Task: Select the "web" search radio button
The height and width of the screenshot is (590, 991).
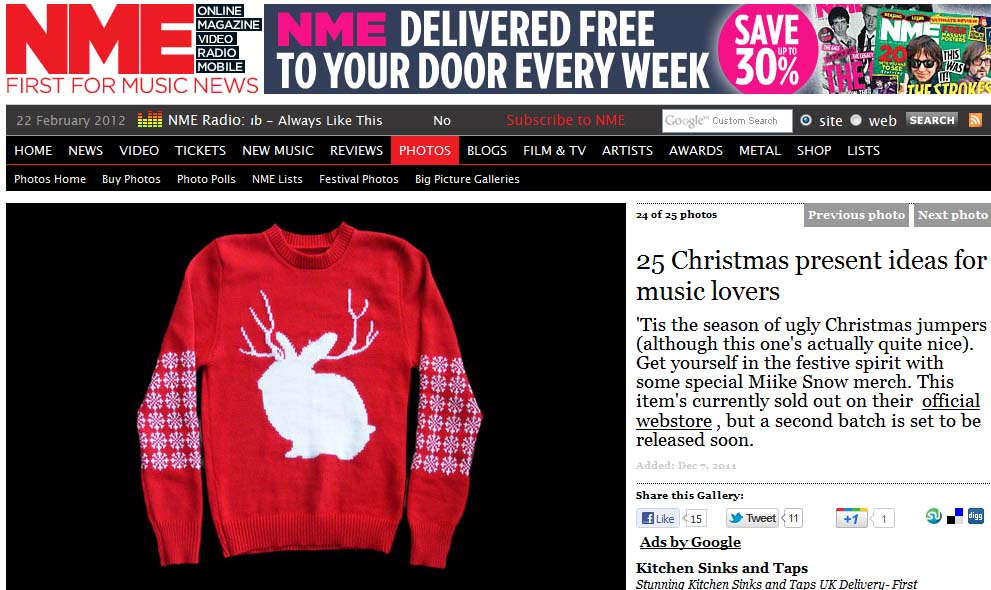Action: pyautogui.click(x=856, y=120)
